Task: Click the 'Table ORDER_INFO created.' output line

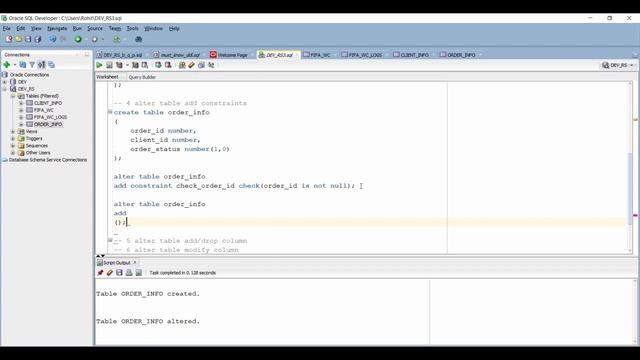Action: click(x=148, y=294)
